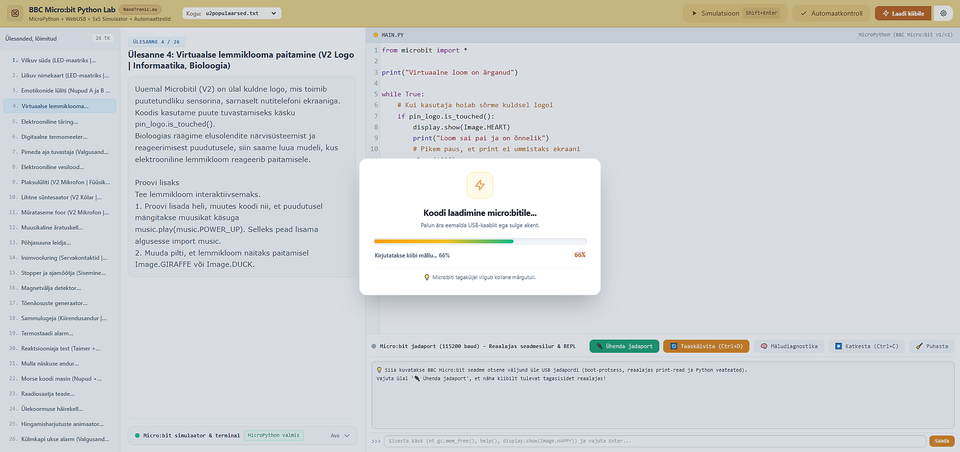Clear the serial output with Puhasta

pyautogui.click(x=931, y=346)
